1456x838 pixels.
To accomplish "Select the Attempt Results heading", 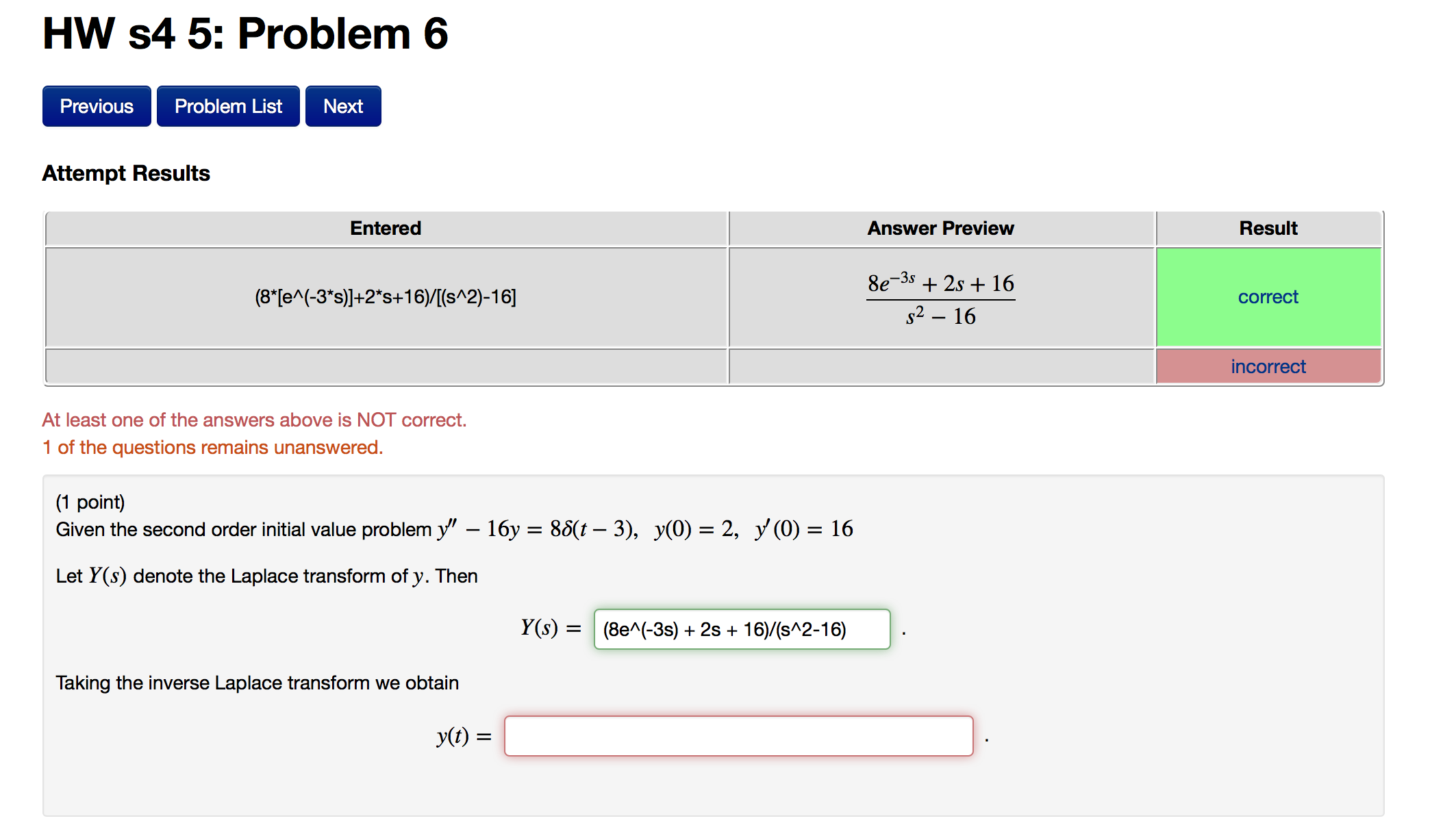I will [x=125, y=173].
